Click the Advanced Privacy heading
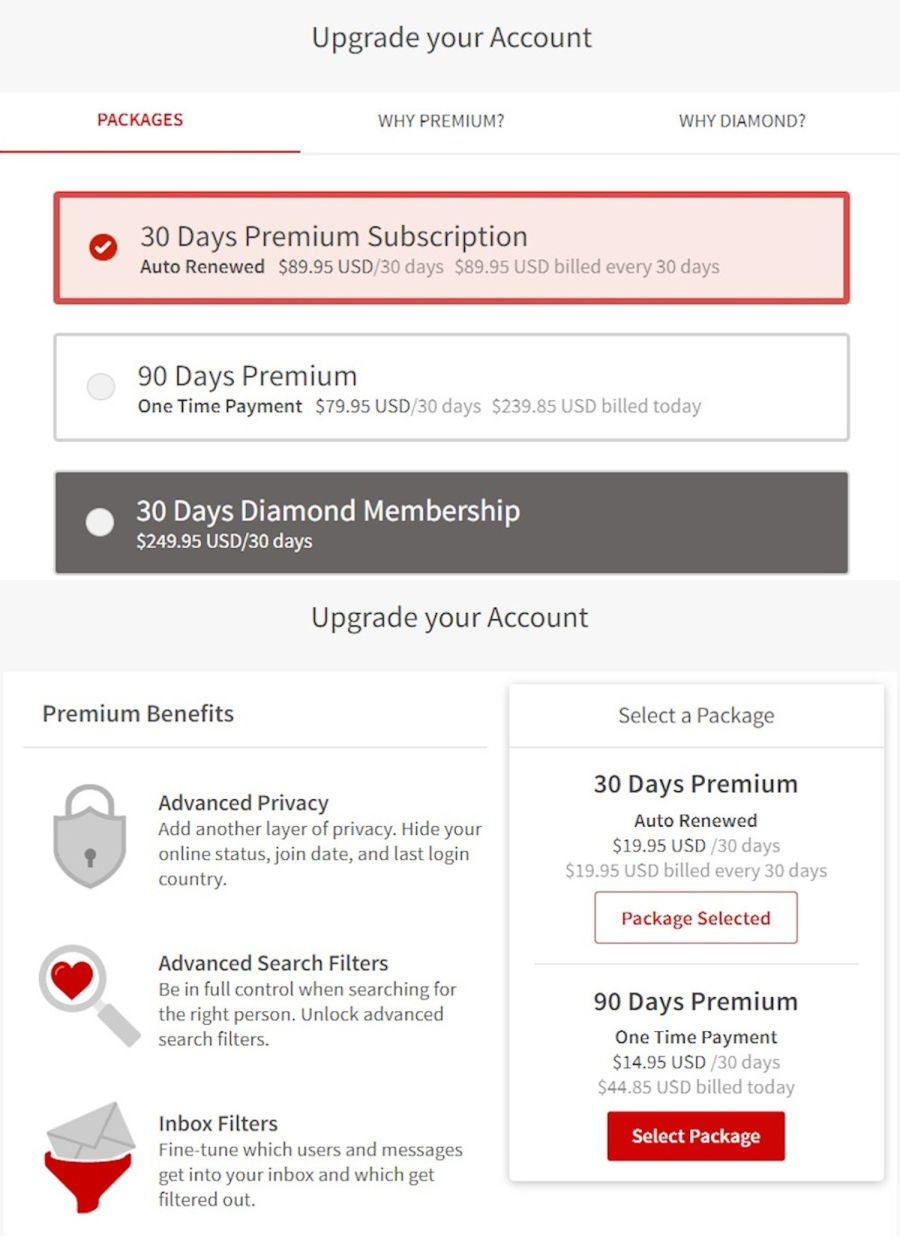 coord(243,803)
